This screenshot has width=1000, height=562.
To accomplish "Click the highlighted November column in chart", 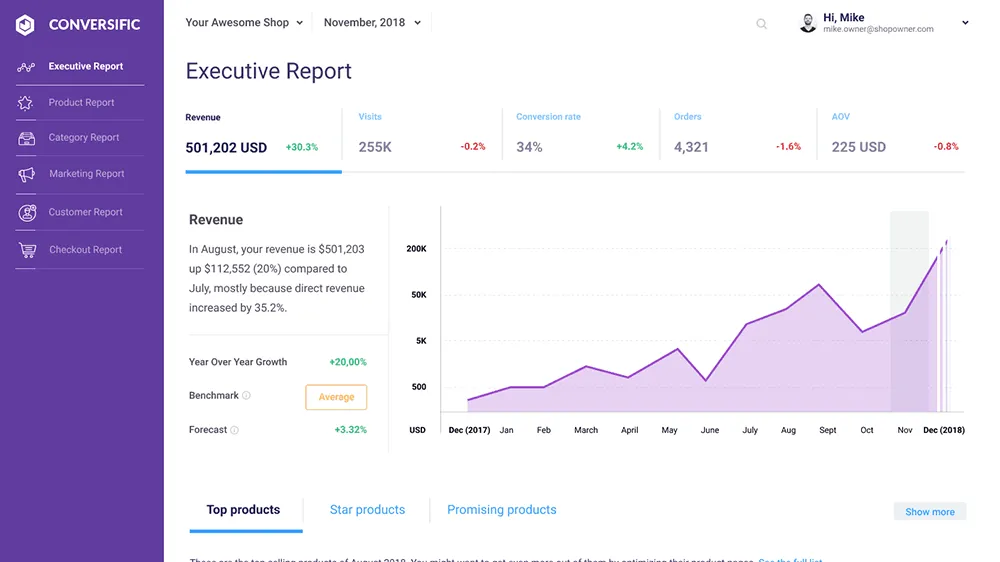I will [x=909, y=311].
